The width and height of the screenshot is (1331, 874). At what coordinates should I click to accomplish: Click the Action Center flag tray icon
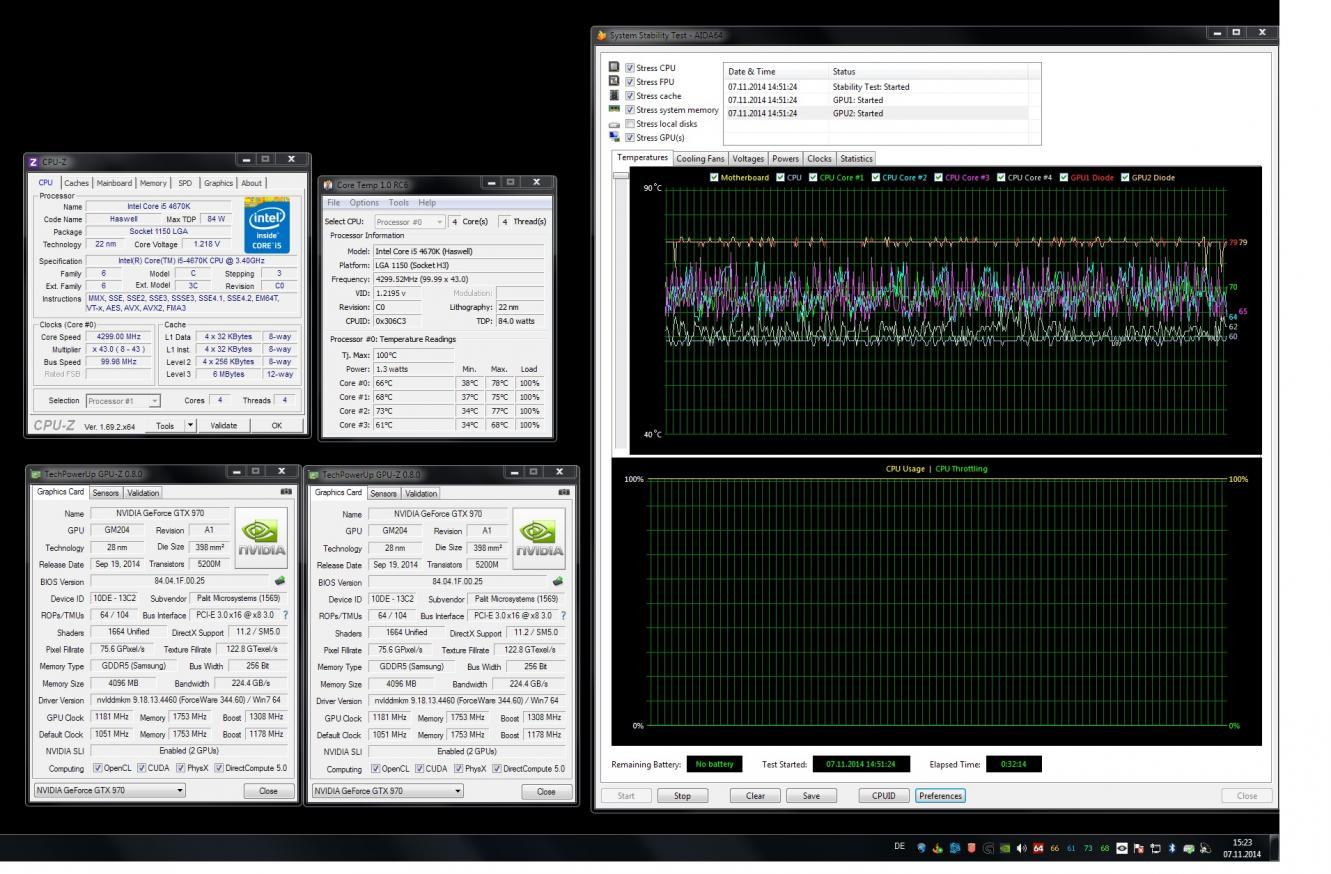1137,848
